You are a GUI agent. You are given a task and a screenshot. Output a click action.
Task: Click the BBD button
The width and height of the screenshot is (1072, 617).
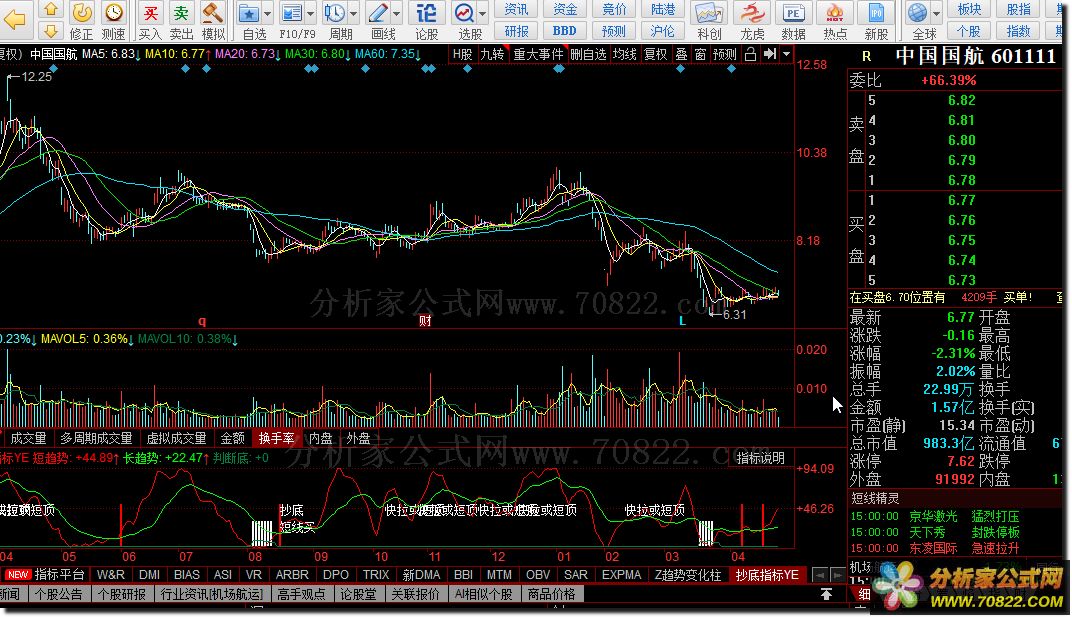click(564, 31)
